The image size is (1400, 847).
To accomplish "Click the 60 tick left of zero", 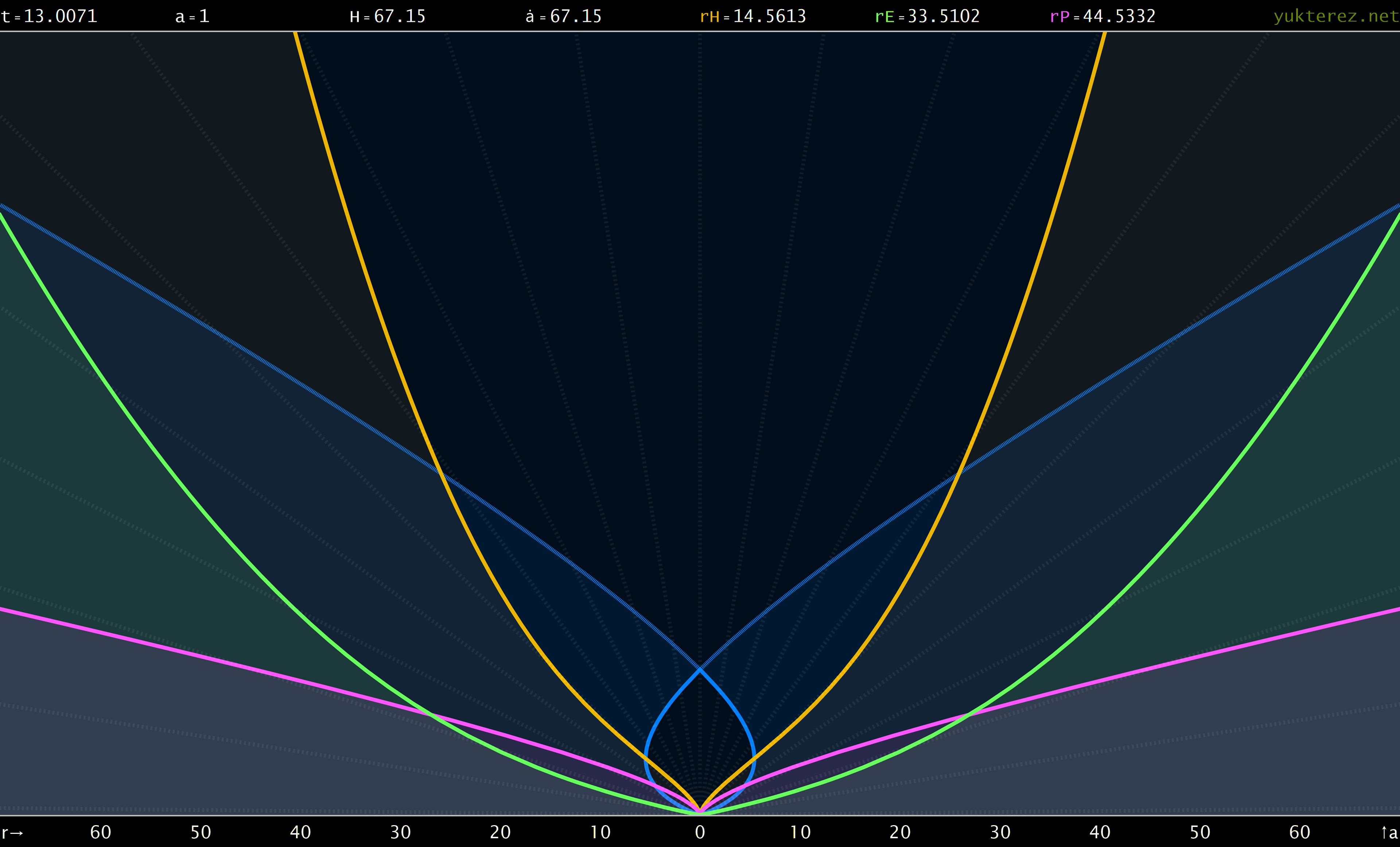I will click(101, 833).
